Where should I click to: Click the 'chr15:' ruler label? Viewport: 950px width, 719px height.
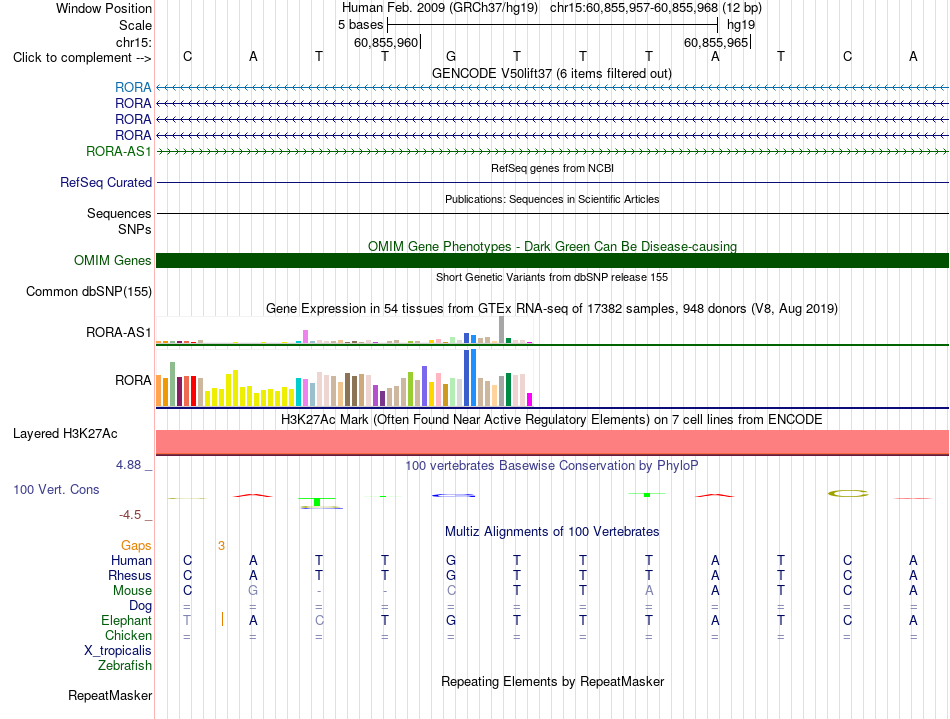133,42
